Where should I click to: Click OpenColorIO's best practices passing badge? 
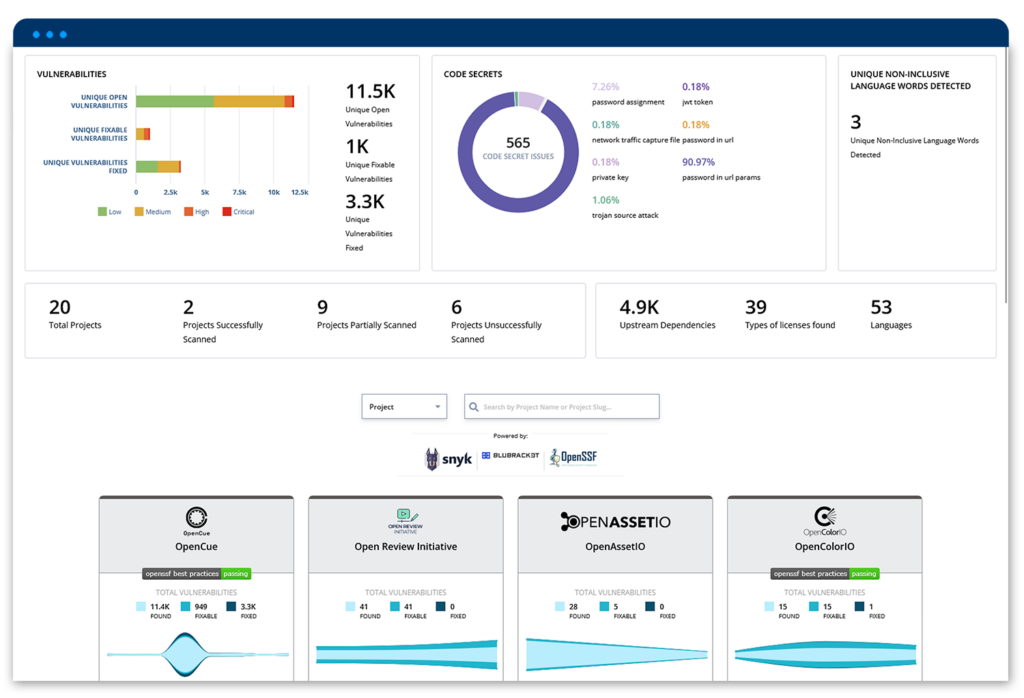click(824, 573)
